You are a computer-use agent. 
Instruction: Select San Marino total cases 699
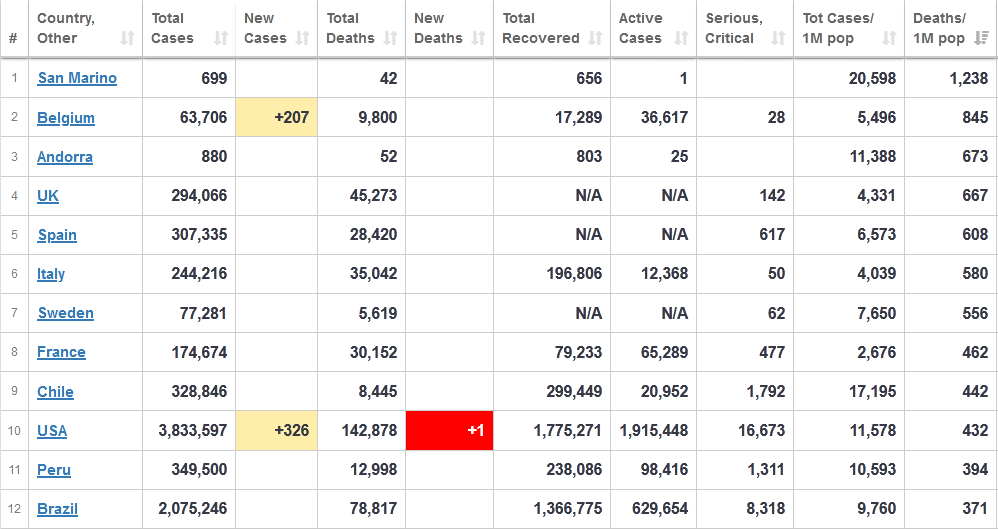[x=214, y=78]
